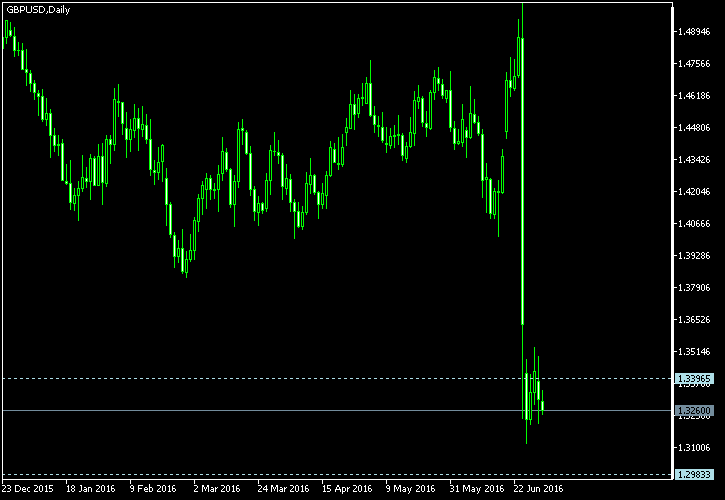Click the 18 Jan 2016 date label
The width and height of the screenshot is (725, 500).
point(91,489)
